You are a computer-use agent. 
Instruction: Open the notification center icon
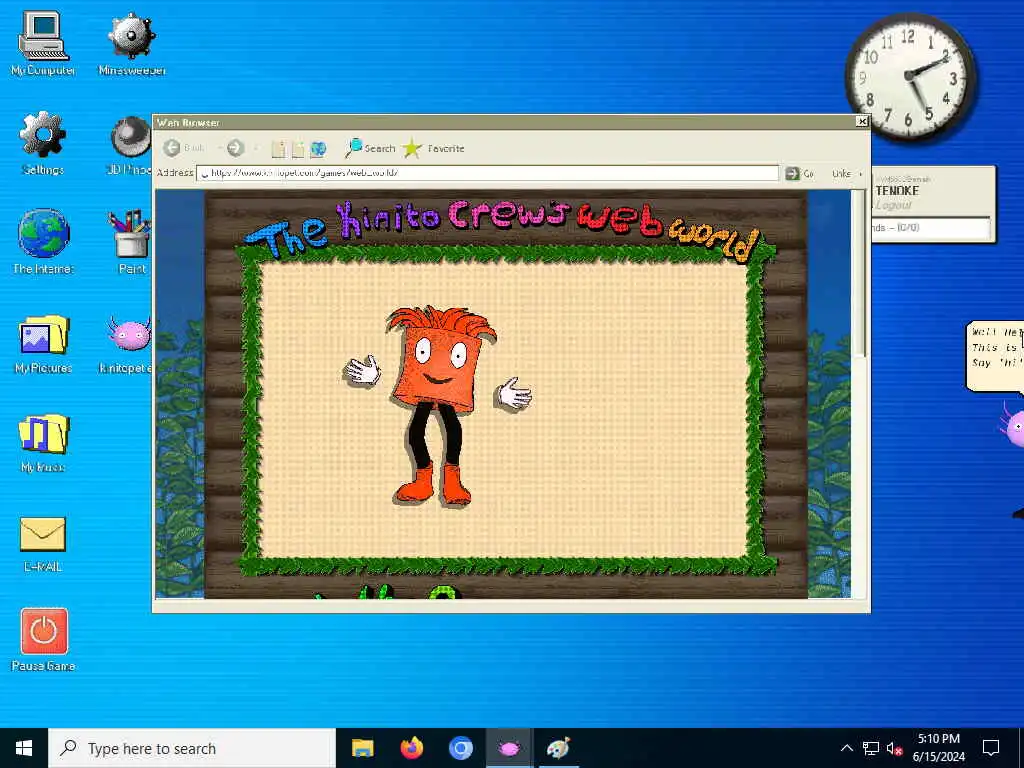[991, 748]
